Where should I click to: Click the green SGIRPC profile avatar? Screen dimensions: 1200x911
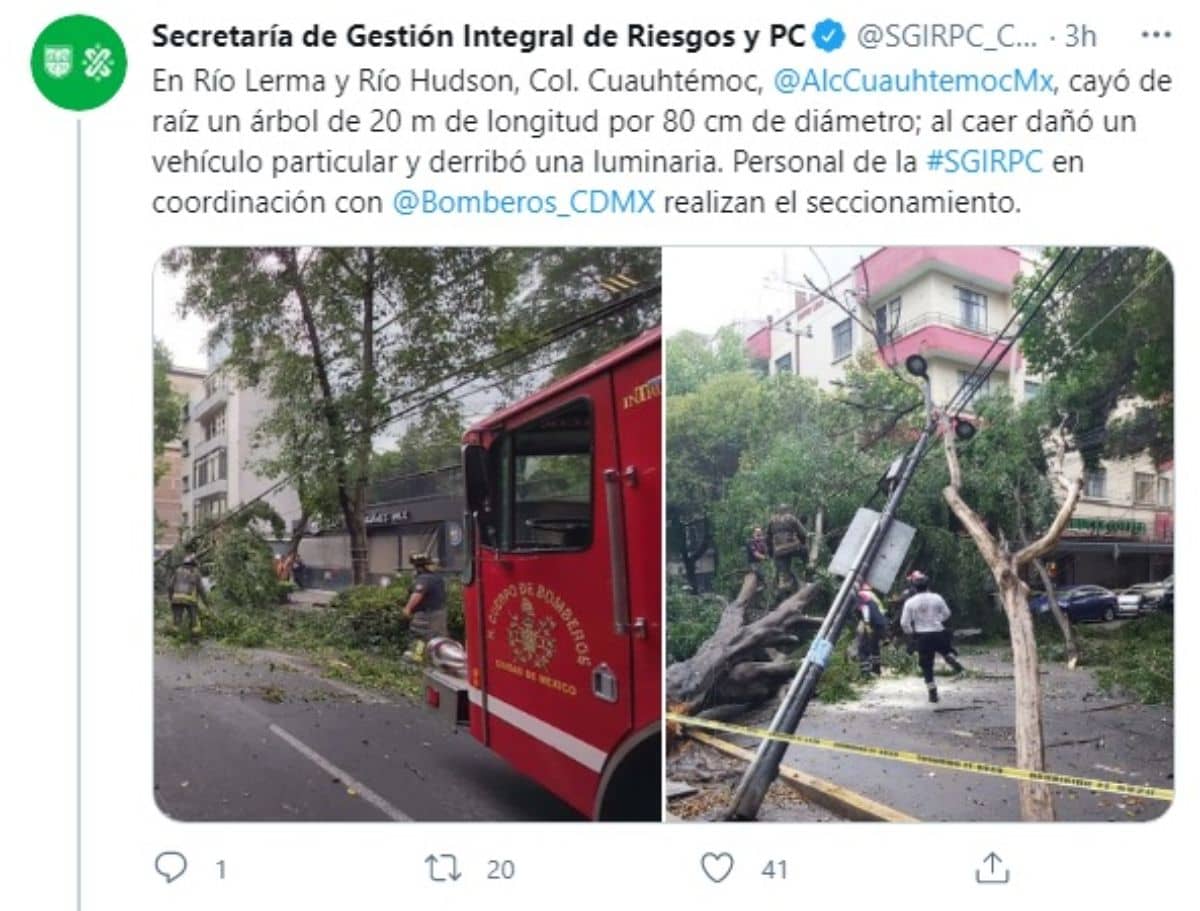(x=79, y=62)
